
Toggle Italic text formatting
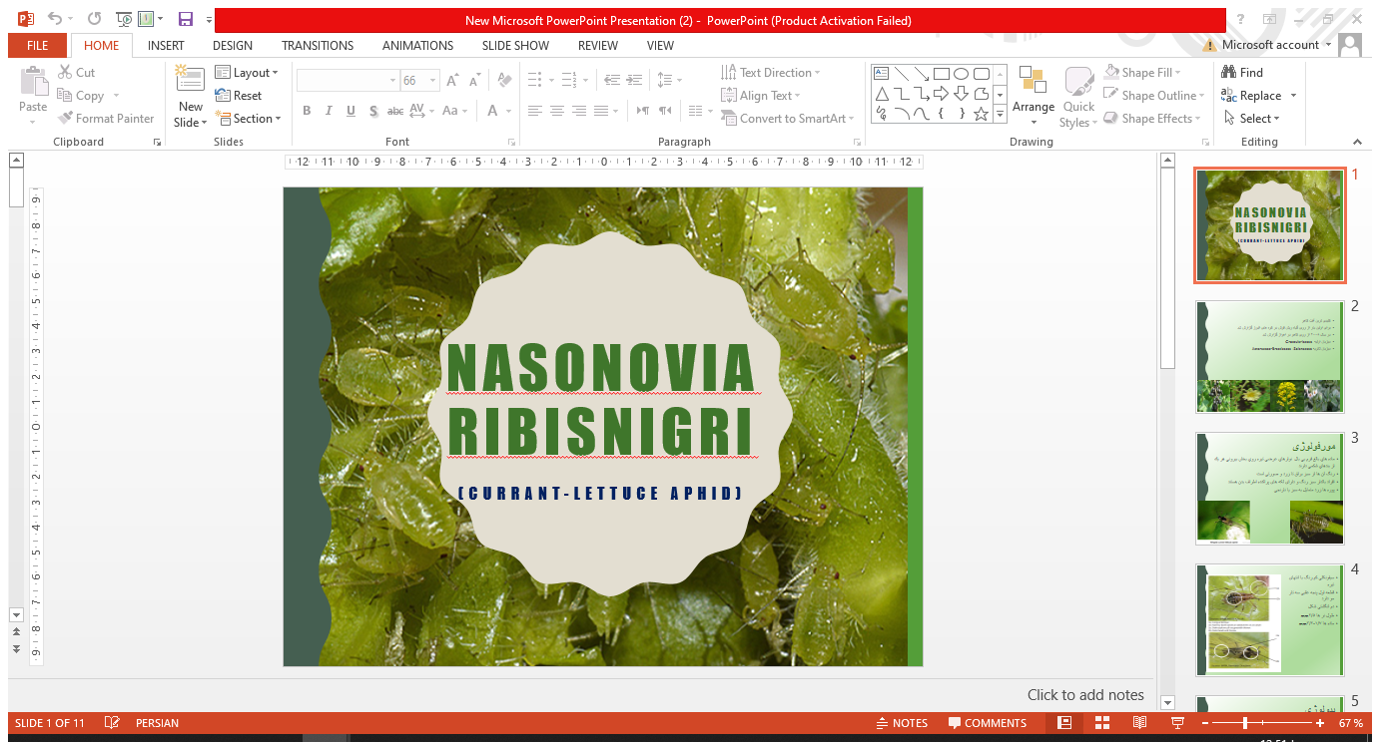click(329, 111)
